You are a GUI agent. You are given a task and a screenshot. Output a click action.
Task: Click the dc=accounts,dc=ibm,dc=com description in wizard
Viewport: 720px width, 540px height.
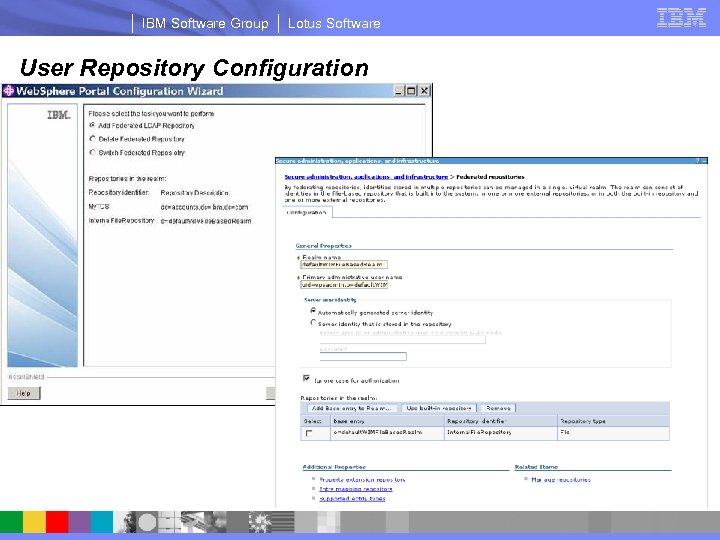(x=204, y=207)
